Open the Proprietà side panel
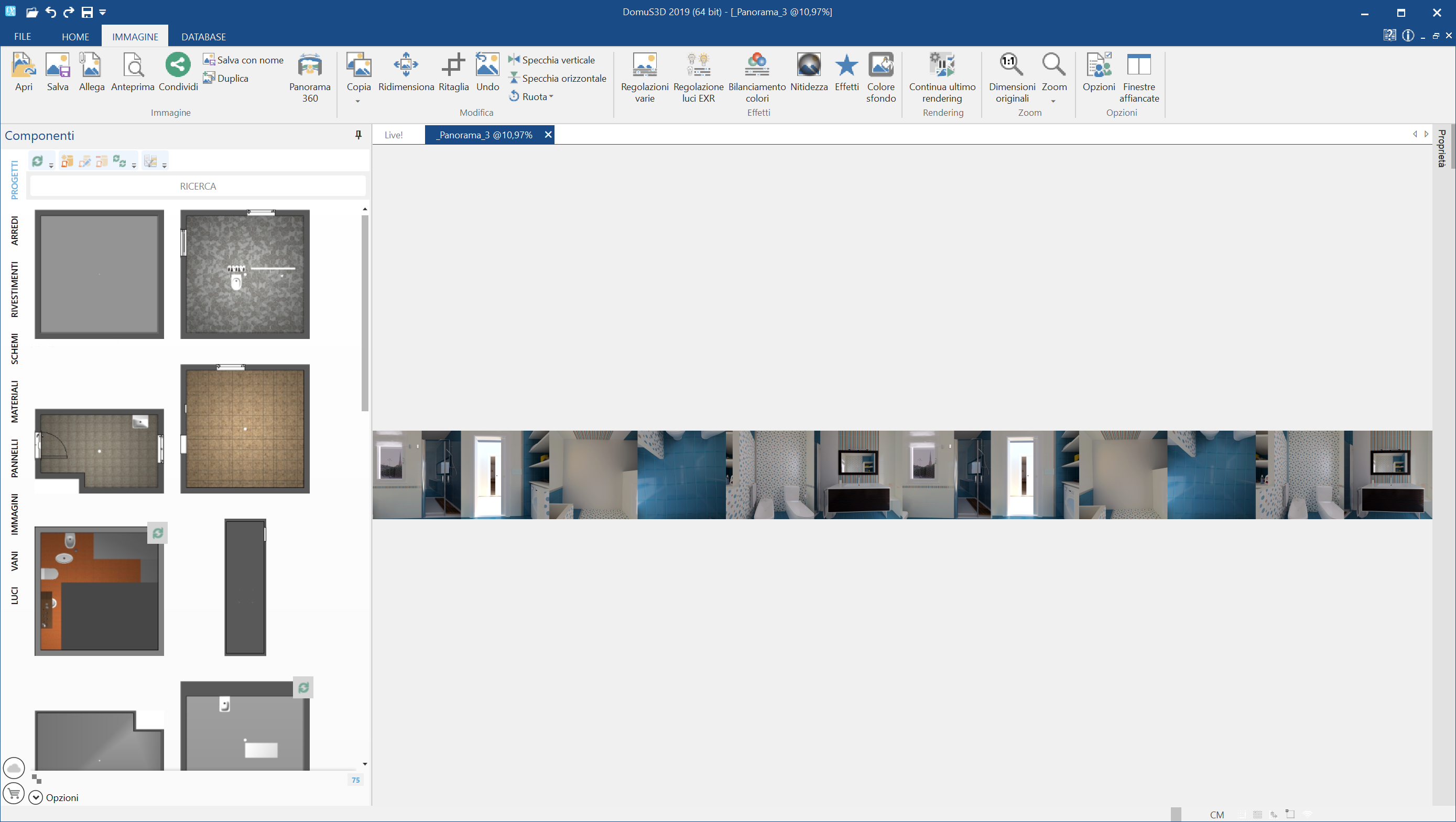The height and width of the screenshot is (822, 1456). click(1442, 148)
